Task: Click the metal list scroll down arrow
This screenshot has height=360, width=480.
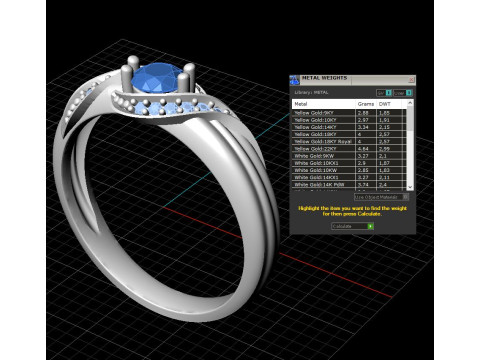Action: click(410, 187)
